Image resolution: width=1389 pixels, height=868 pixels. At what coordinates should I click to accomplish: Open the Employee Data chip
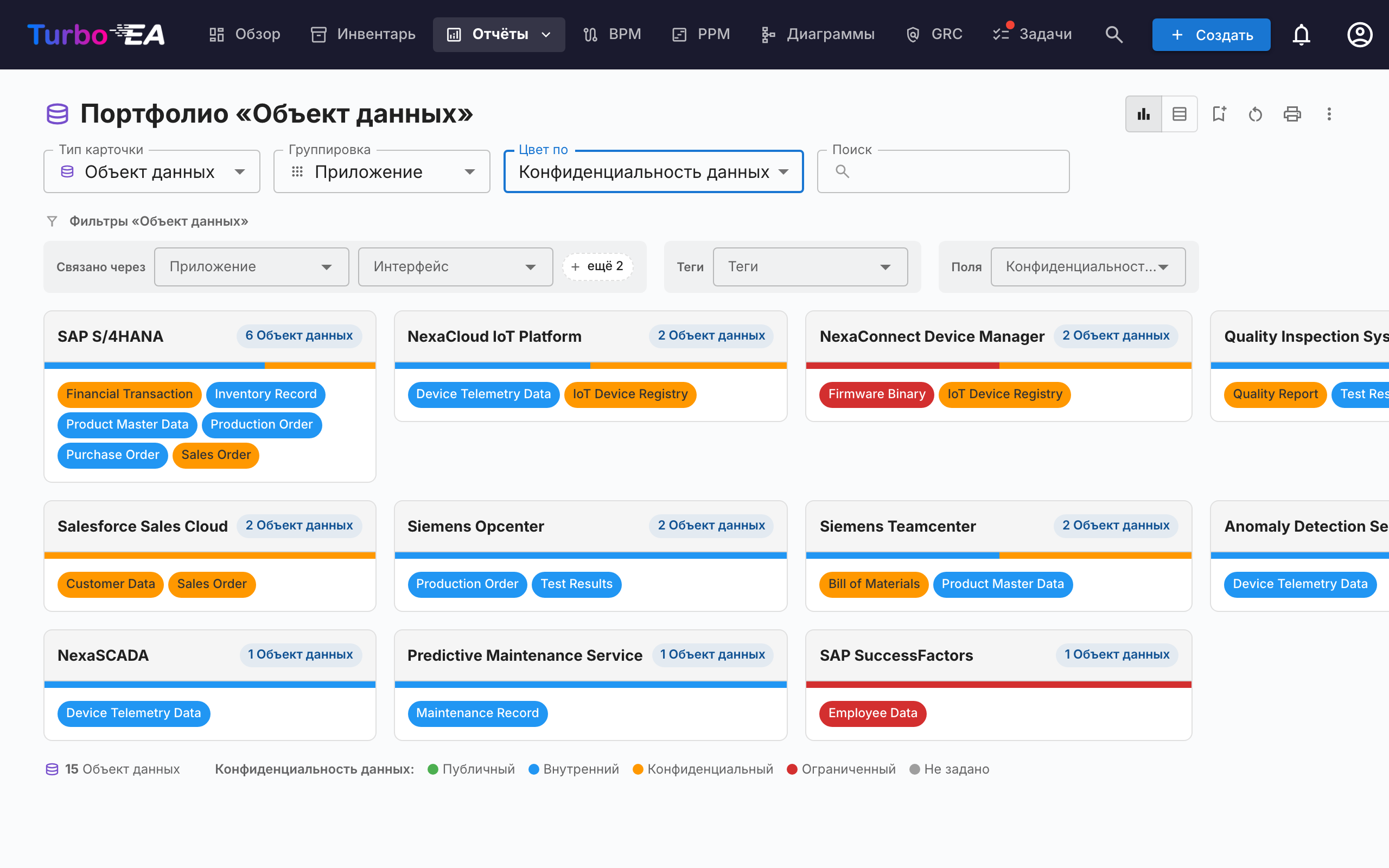(872, 713)
